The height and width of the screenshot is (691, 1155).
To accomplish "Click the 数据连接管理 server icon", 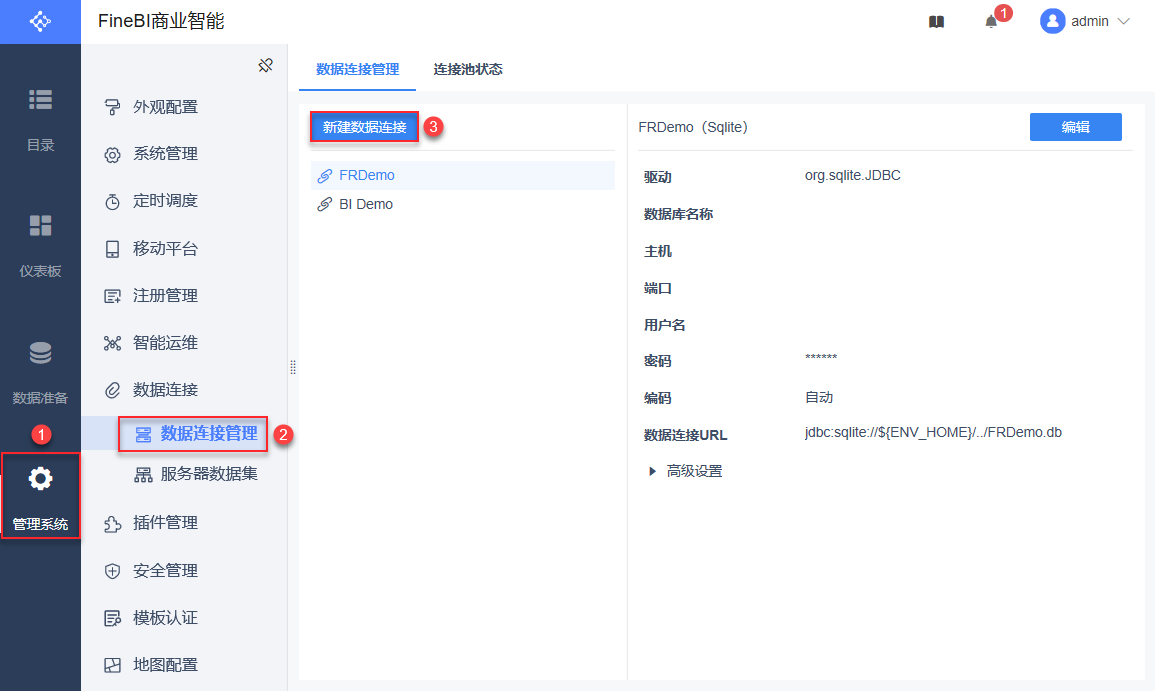I will [143, 435].
